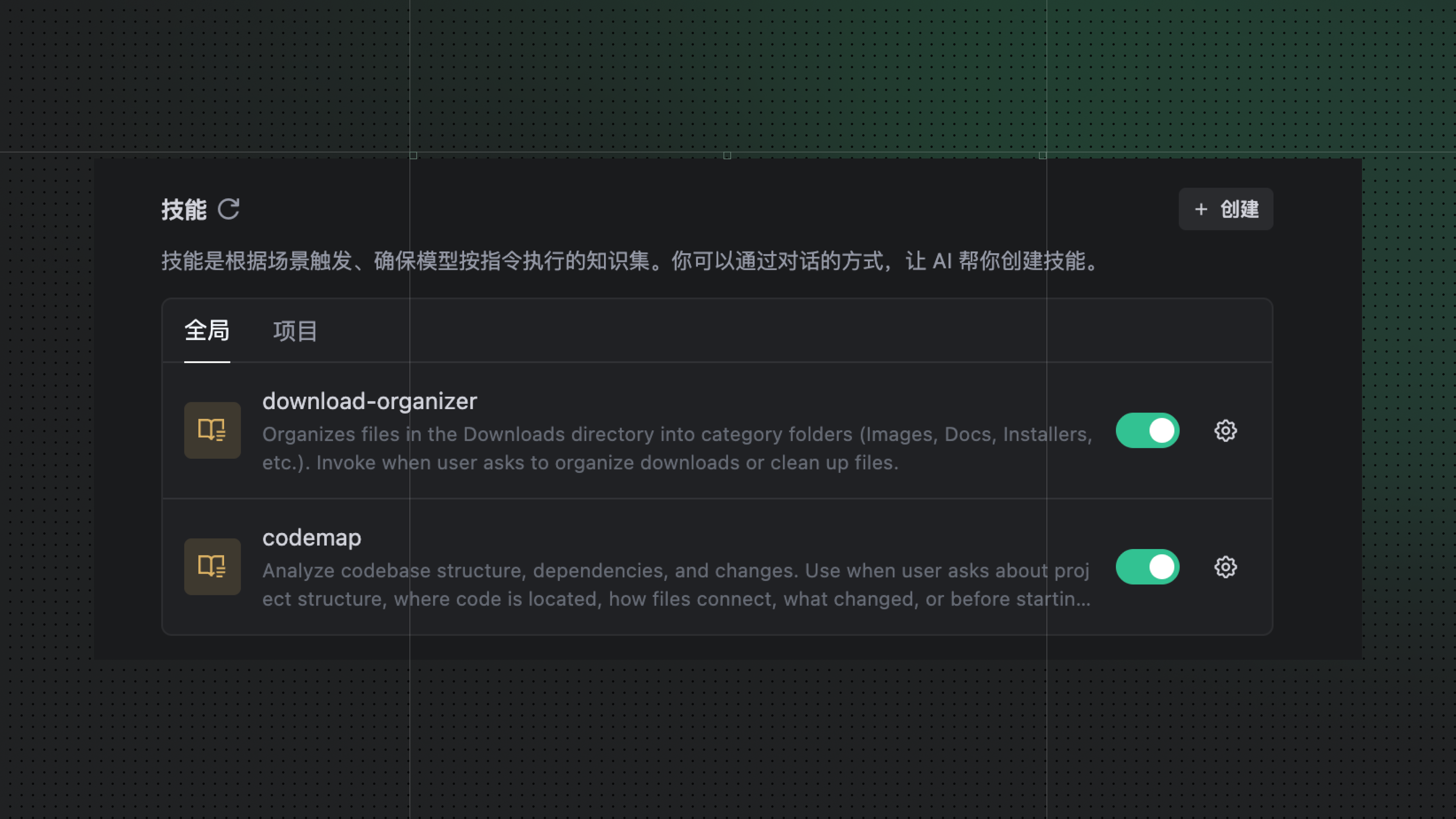Switch to the 项目 tab
The height and width of the screenshot is (819, 1456).
pyautogui.click(x=294, y=331)
